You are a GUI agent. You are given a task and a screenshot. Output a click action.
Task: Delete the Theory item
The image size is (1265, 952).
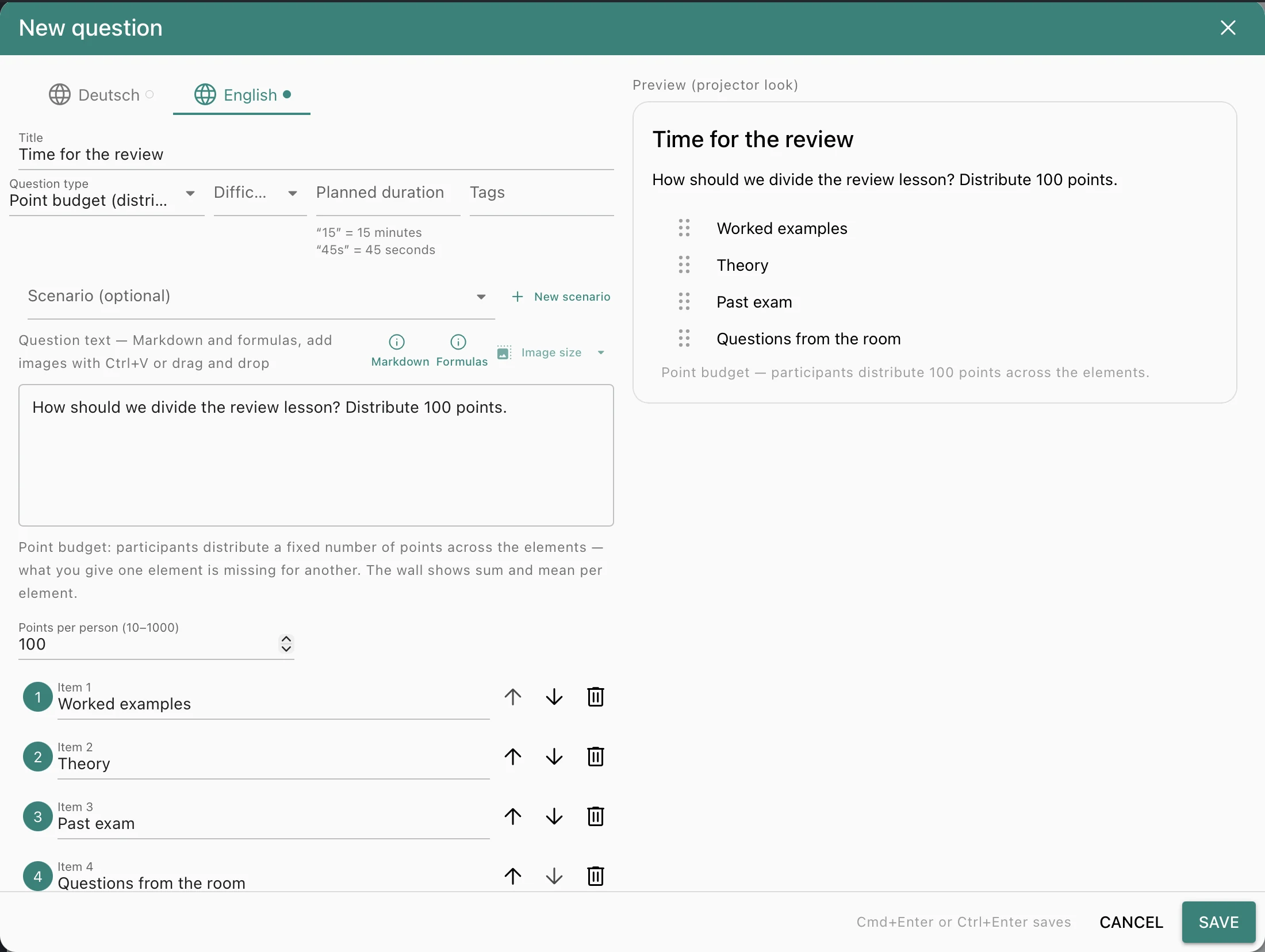click(x=595, y=757)
